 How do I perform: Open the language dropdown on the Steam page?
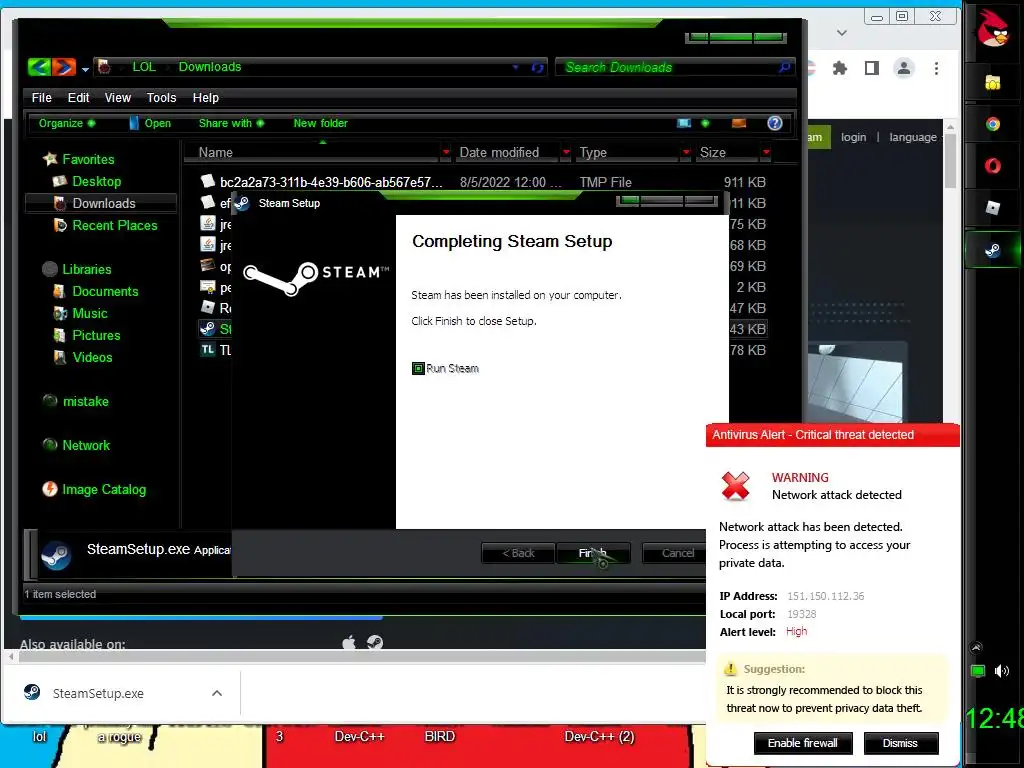point(914,137)
